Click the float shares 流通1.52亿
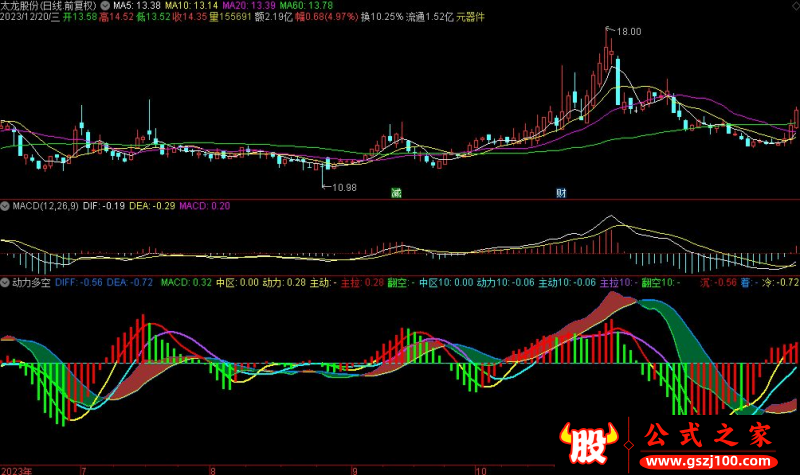Screen dimensions: 800x475 coord(430,17)
